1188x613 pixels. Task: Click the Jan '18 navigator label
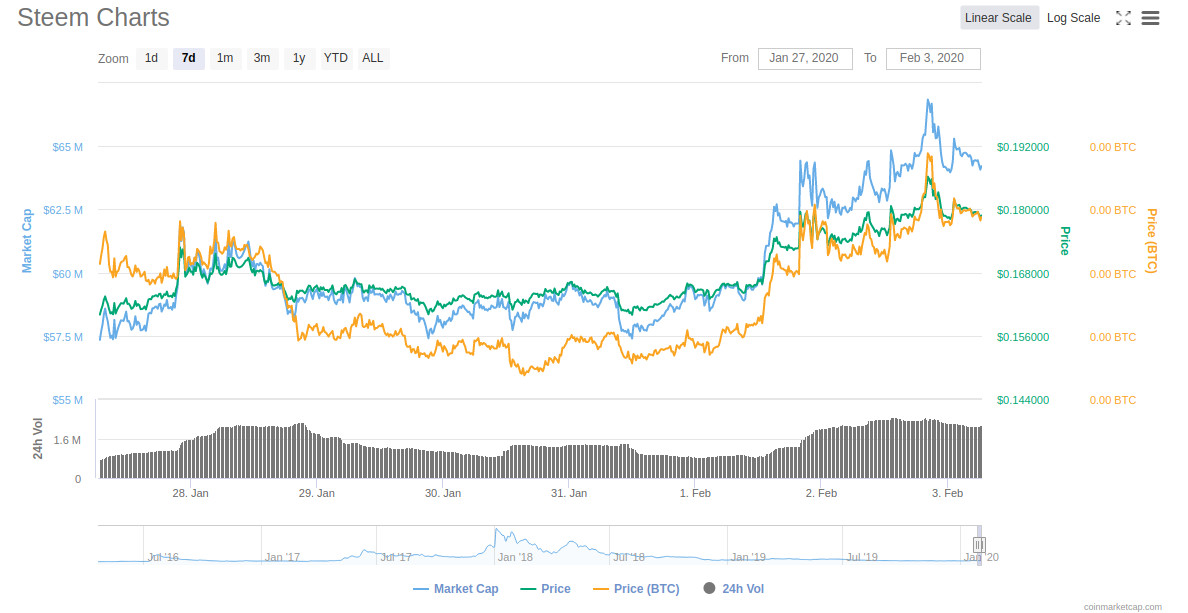(515, 557)
